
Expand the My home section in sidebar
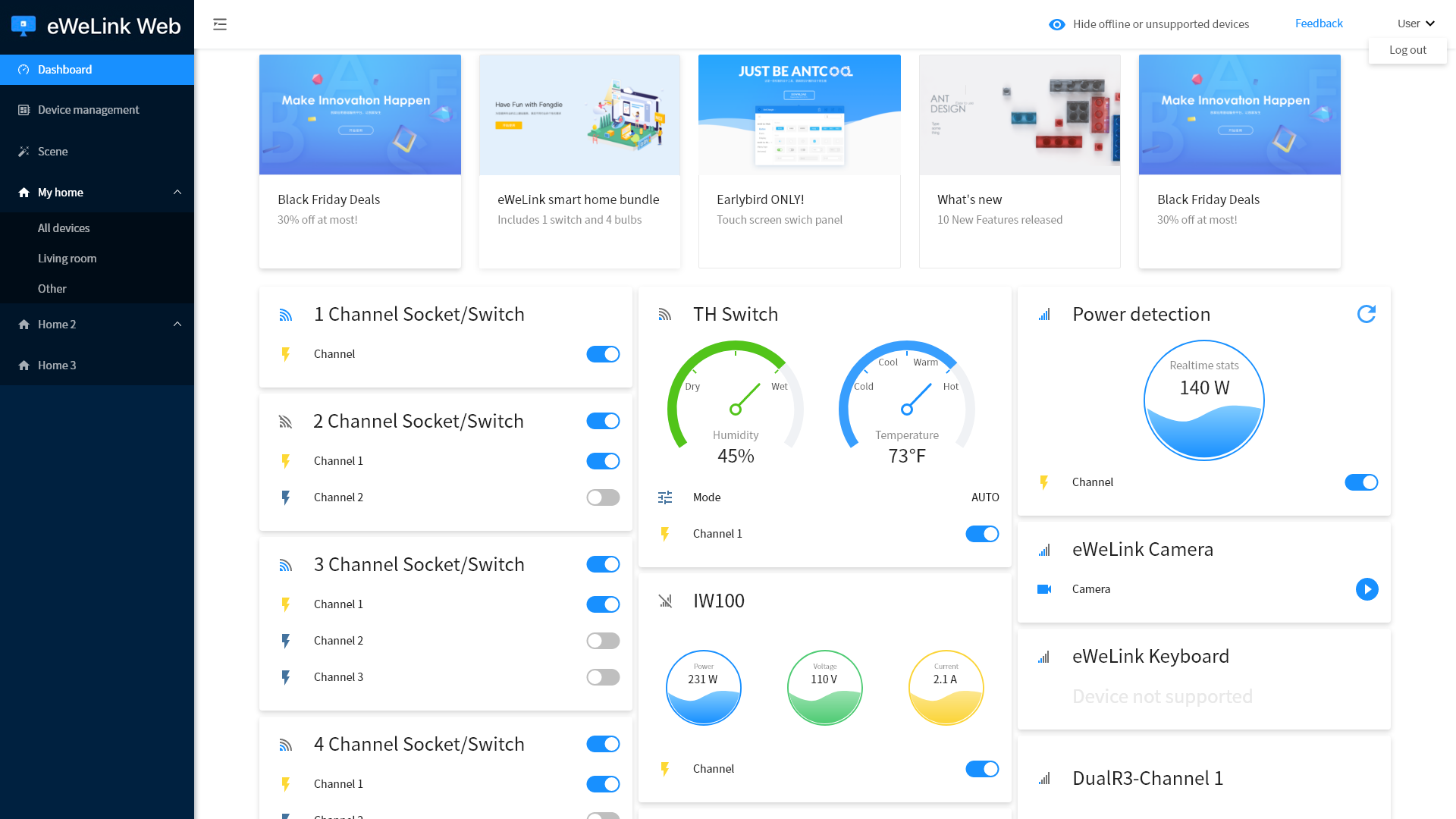(x=176, y=192)
